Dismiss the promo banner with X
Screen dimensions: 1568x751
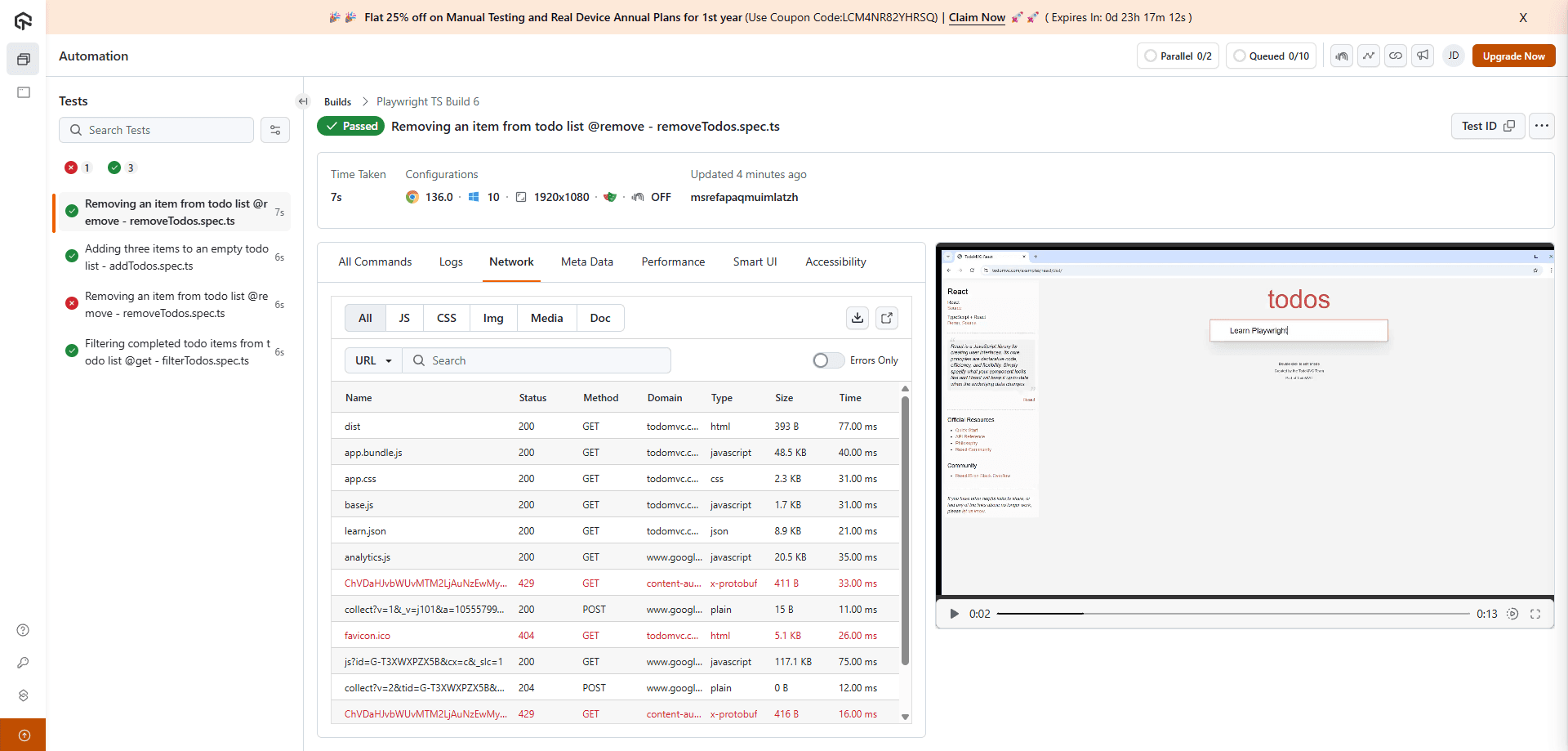(x=1523, y=17)
